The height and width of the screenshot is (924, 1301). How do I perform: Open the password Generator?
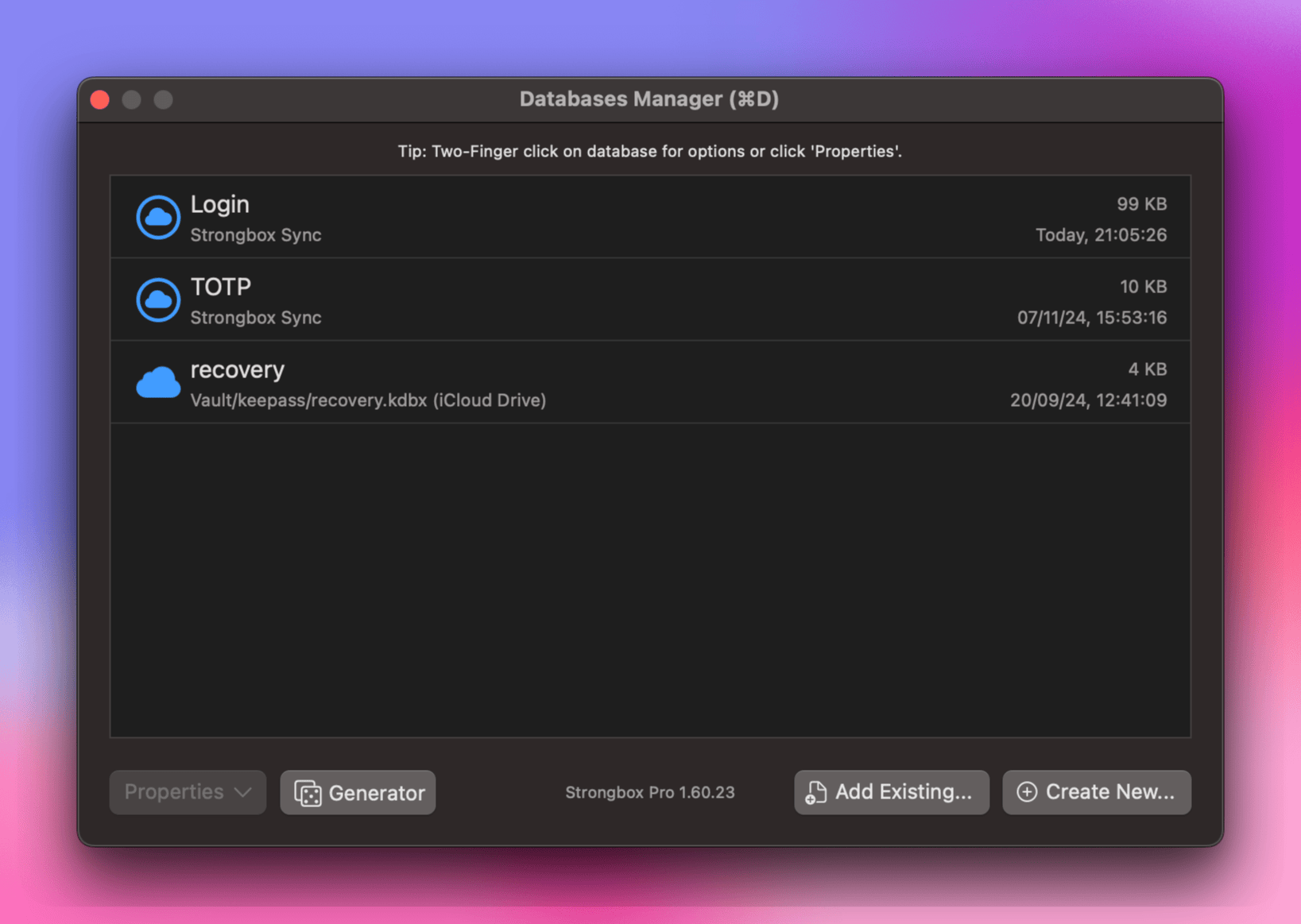click(358, 792)
